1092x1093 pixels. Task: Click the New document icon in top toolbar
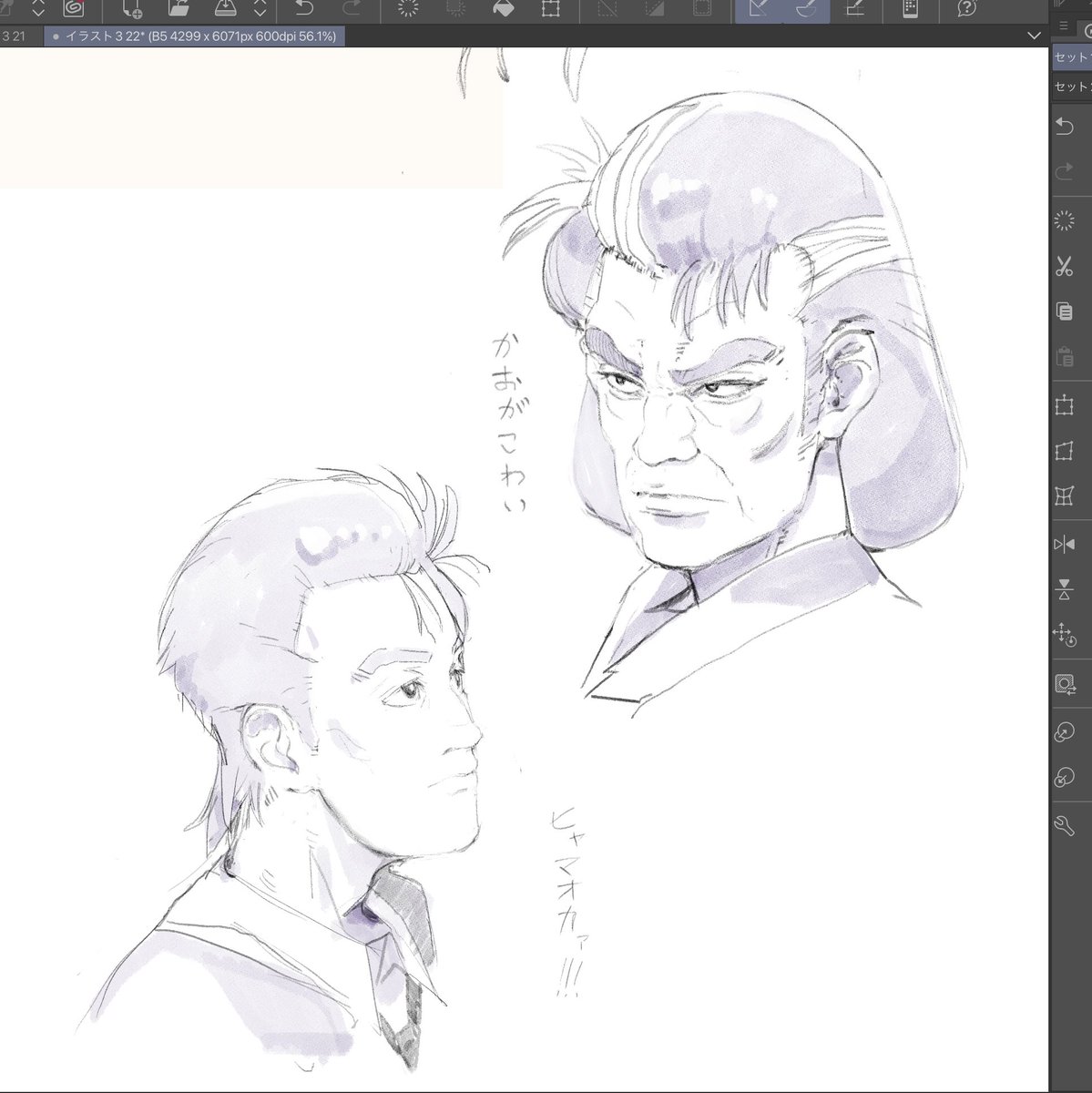[130, 9]
